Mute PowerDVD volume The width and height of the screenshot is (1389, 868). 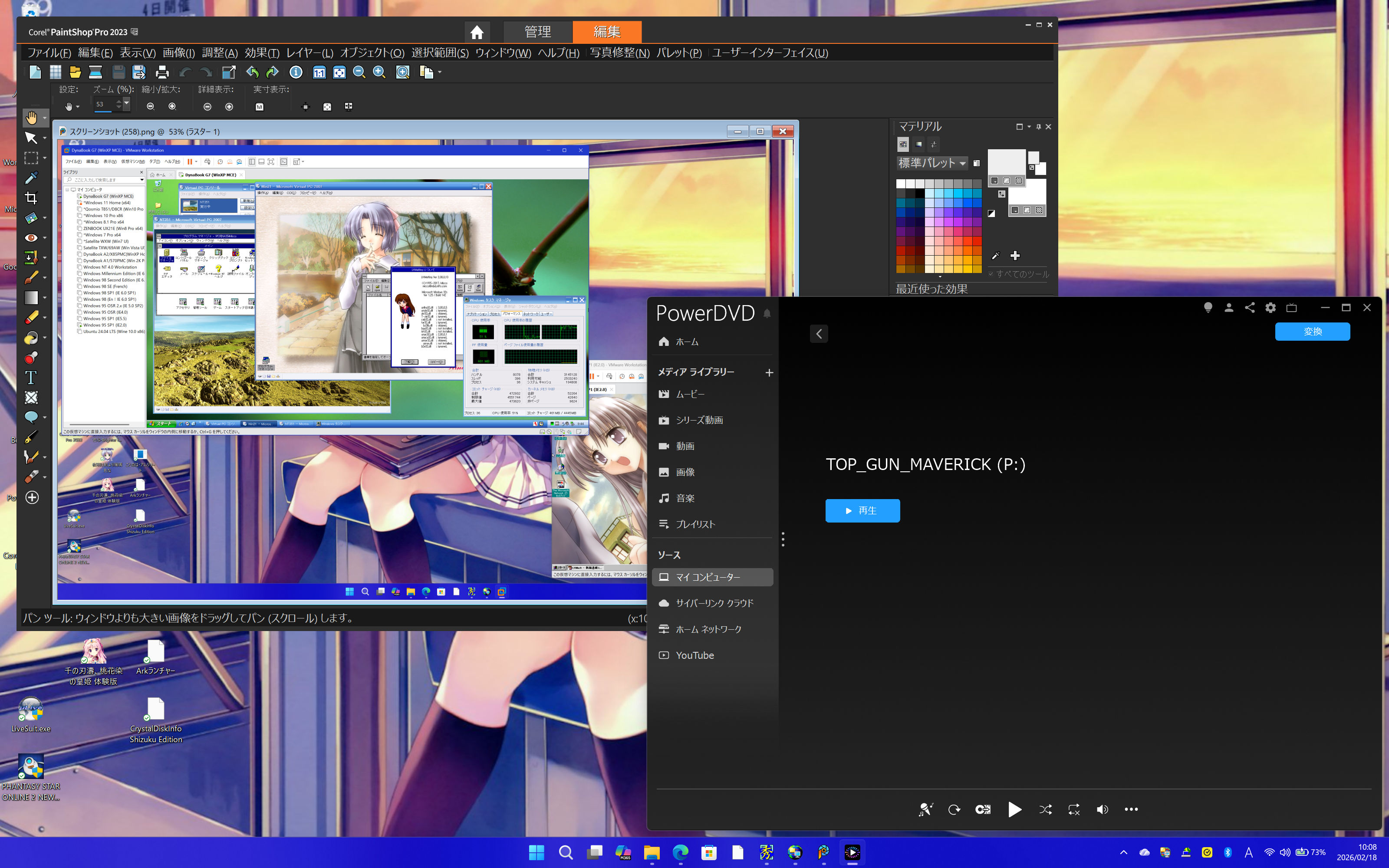coord(1102,809)
